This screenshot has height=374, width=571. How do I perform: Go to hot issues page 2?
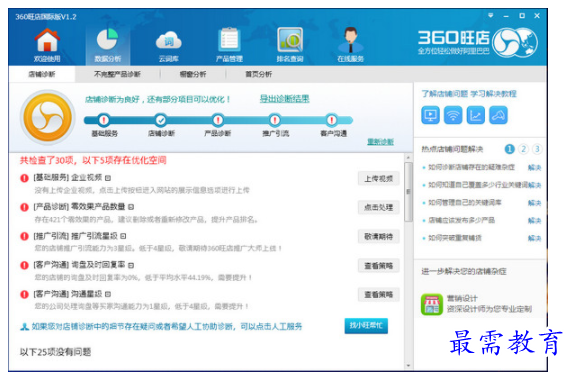tap(523, 149)
